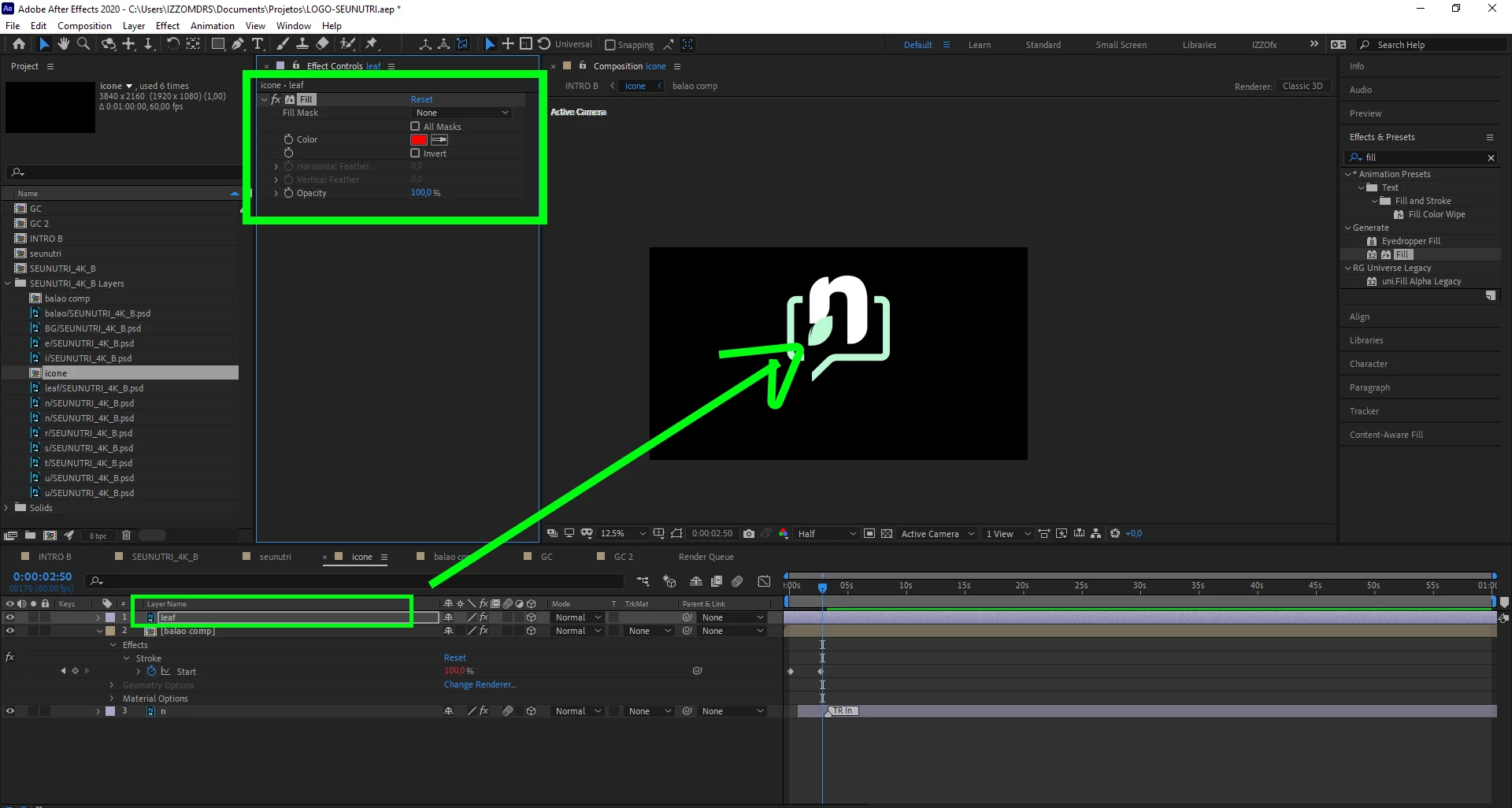Open the 1 View layout dropdown
The width and height of the screenshot is (1512, 808).
click(x=1008, y=533)
